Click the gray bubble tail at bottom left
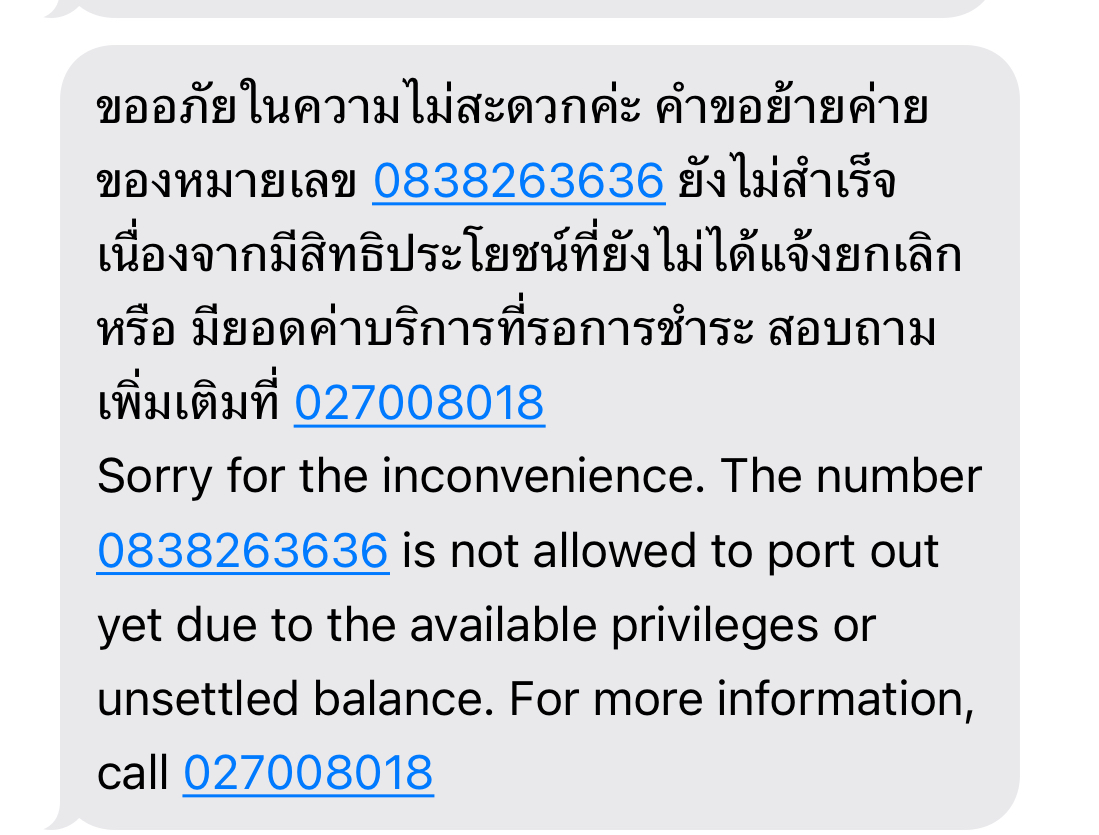 tap(60, 819)
